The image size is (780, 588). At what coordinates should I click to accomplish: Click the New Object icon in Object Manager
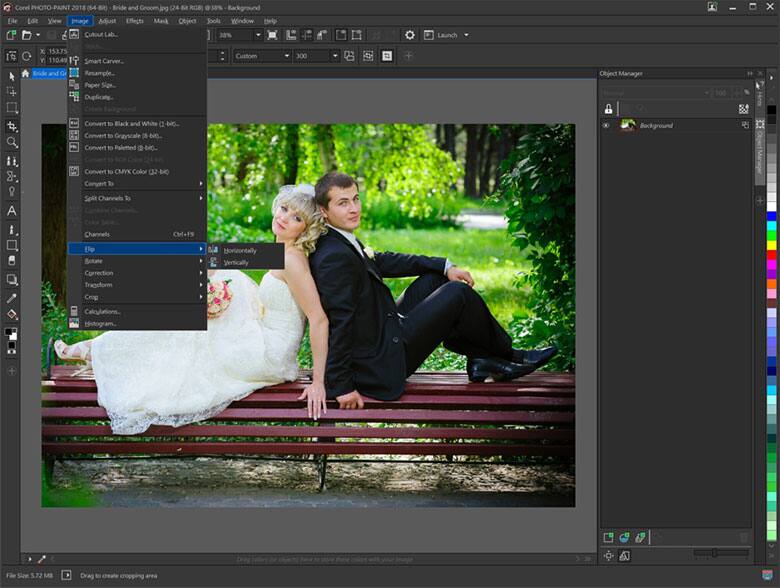(x=608, y=537)
